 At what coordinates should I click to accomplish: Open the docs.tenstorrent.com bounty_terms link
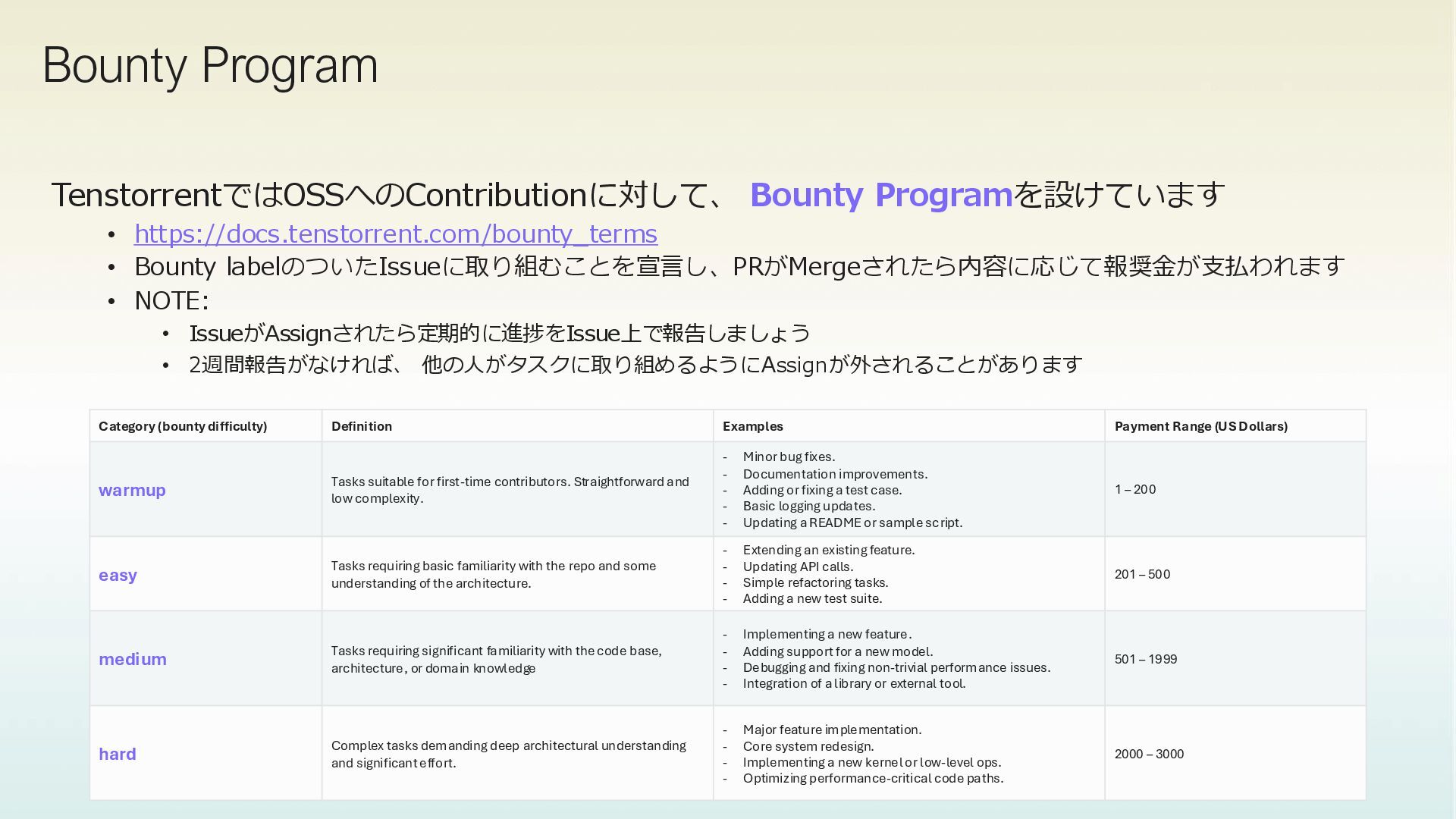point(395,234)
